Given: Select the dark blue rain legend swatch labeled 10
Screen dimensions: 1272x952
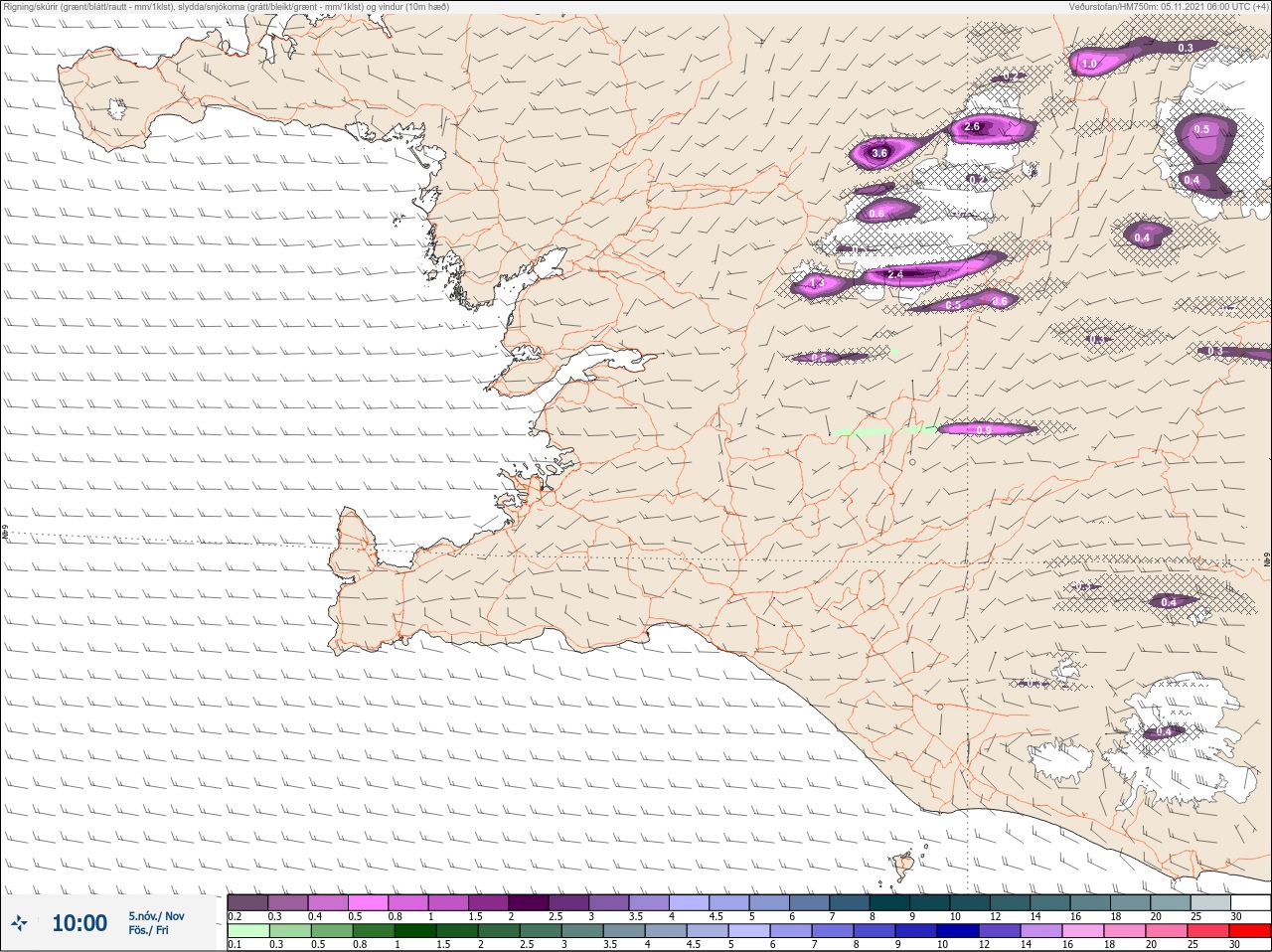Looking at the screenshot, I should pyautogui.click(x=956, y=931).
